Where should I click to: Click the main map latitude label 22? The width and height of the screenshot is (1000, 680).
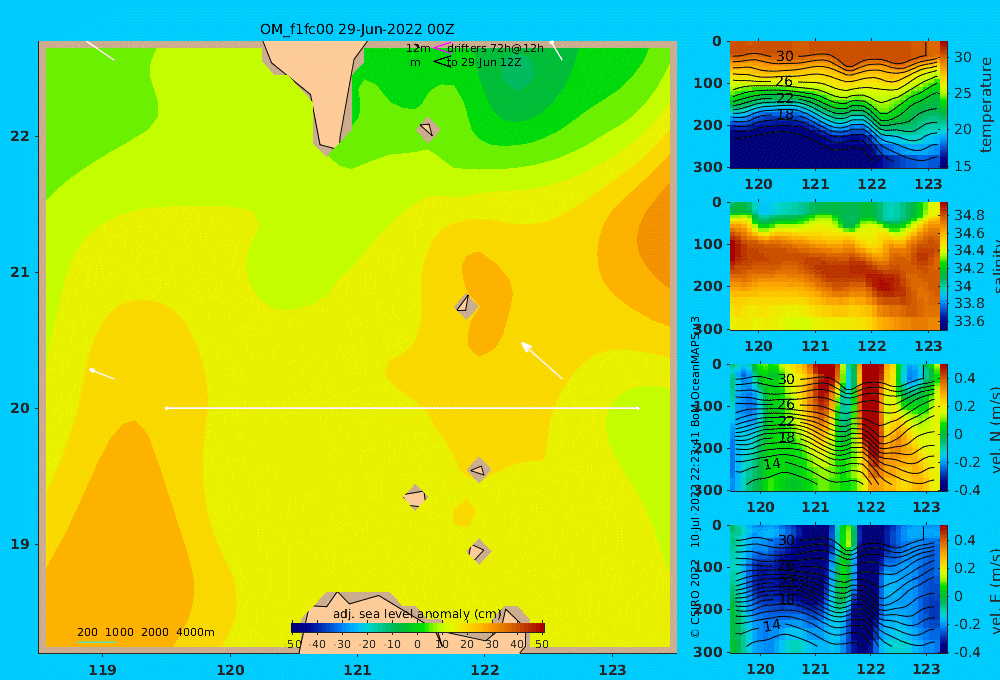20,136
